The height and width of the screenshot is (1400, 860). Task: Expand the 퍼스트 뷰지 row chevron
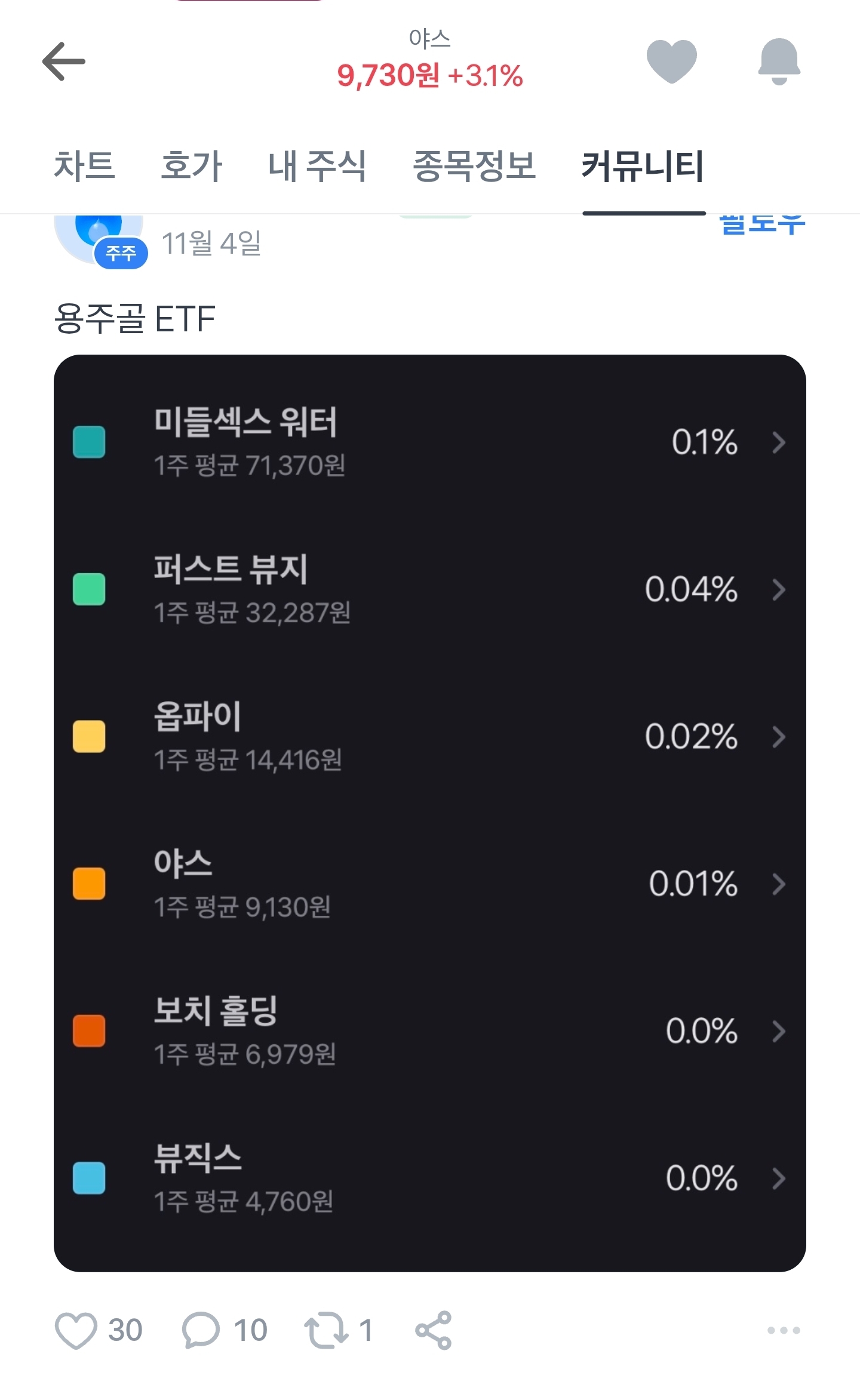click(778, 590)
